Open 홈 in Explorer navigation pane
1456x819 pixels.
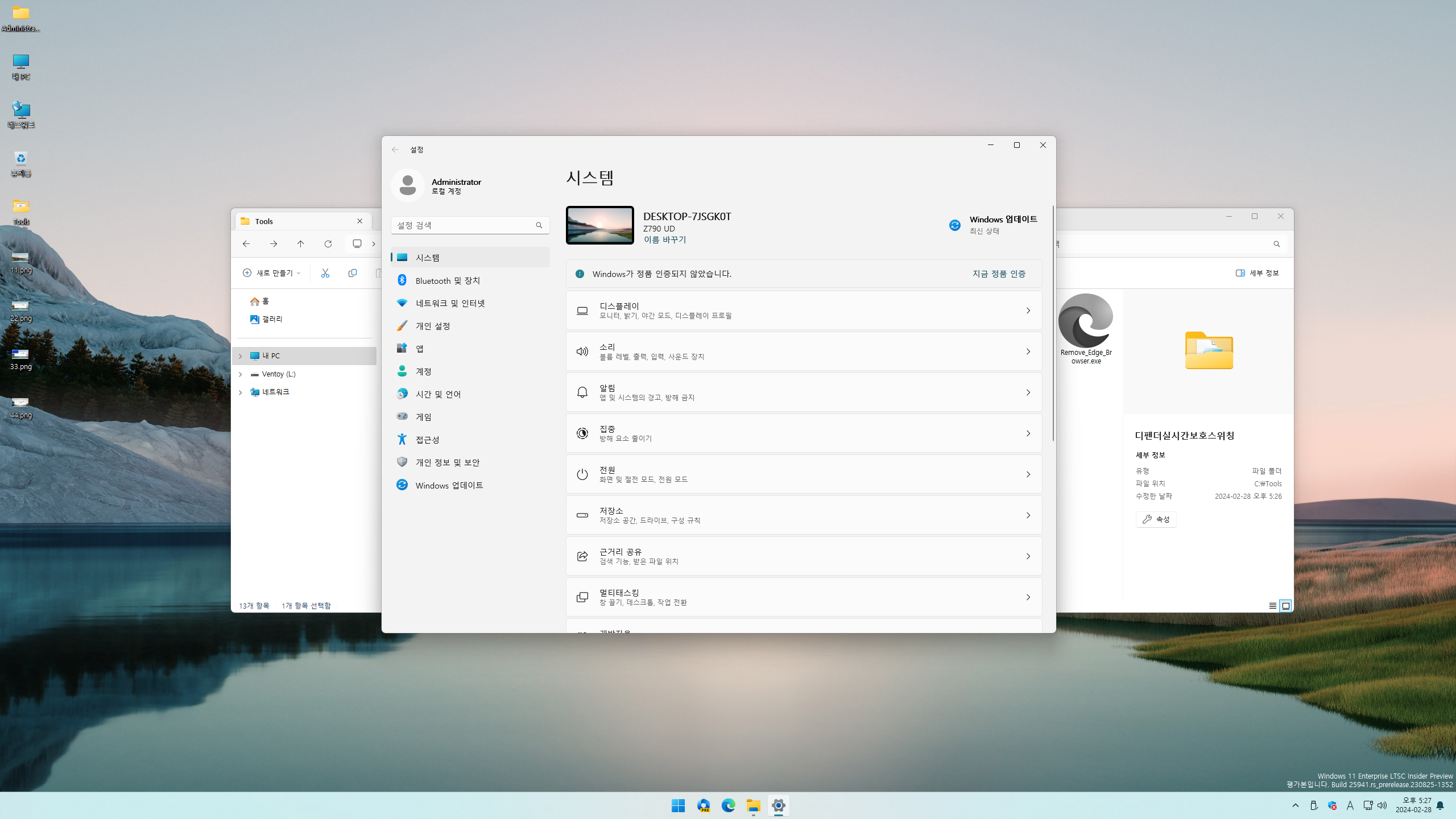[x=259, y=301]
